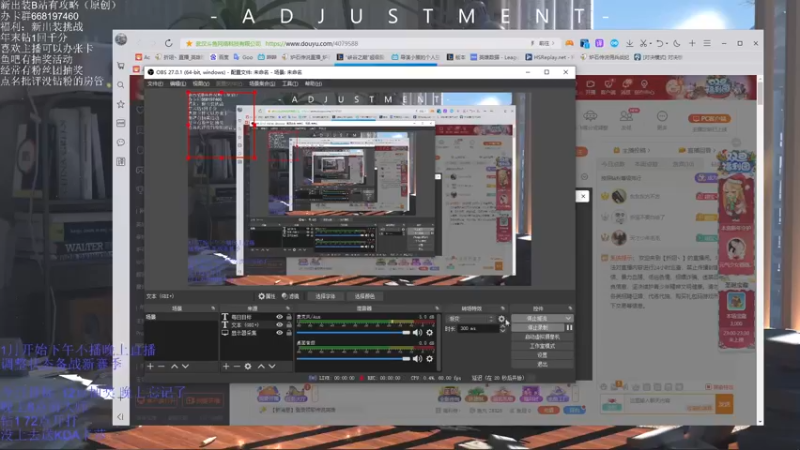The height and width of the screenshot is (450, 800).
Task: Open OBS 场景集合 (Scene Collection) menu
Action: coord(262,84)
